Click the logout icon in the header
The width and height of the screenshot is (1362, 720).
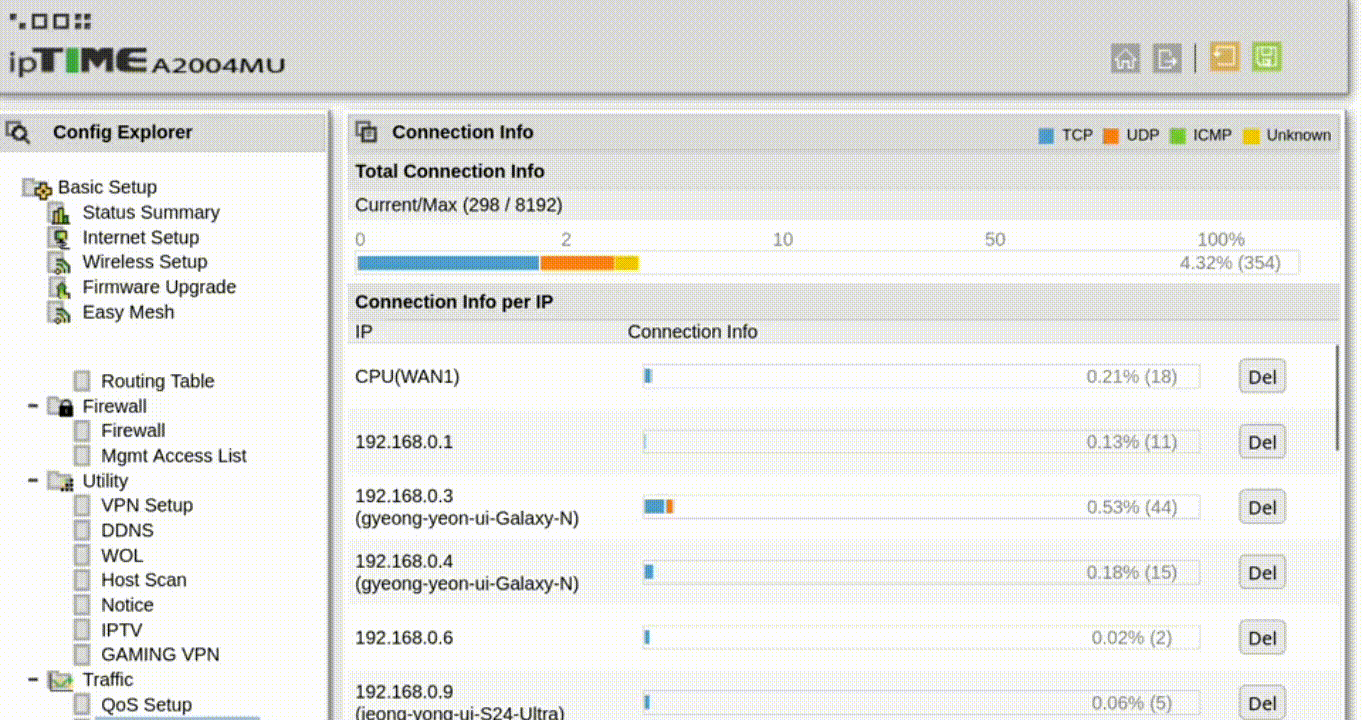1166,59
